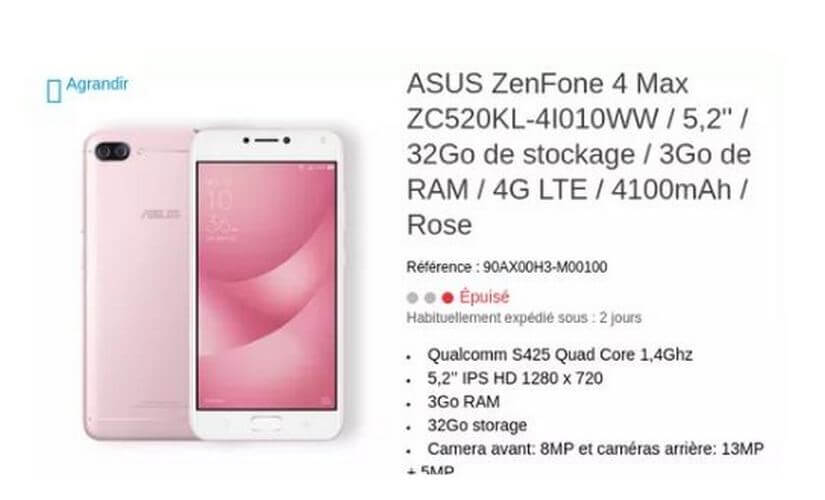Click the Agrandir enlarge link
825x500 pixels.
97,84
